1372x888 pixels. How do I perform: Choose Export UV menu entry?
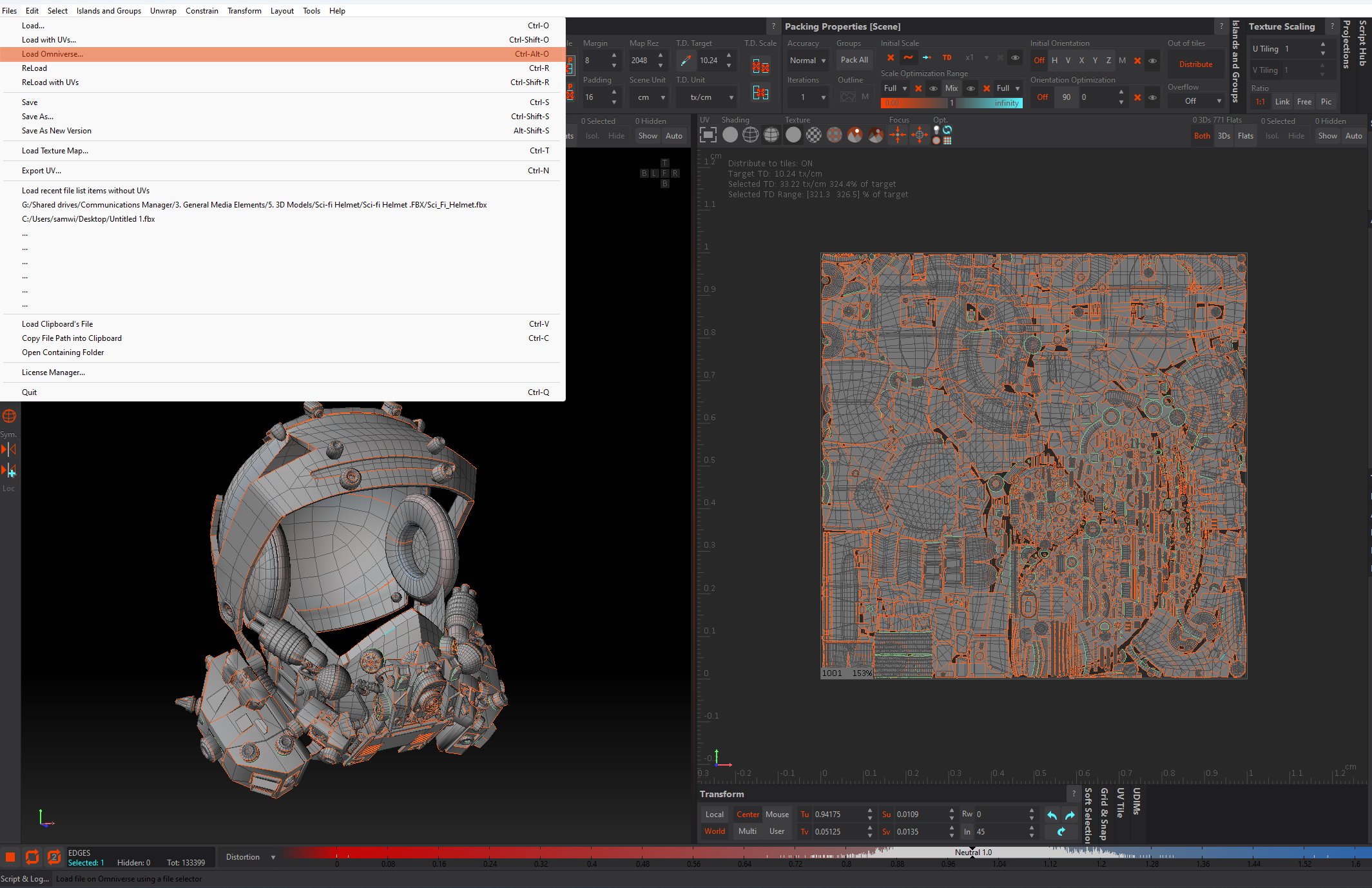coord(283,171)
